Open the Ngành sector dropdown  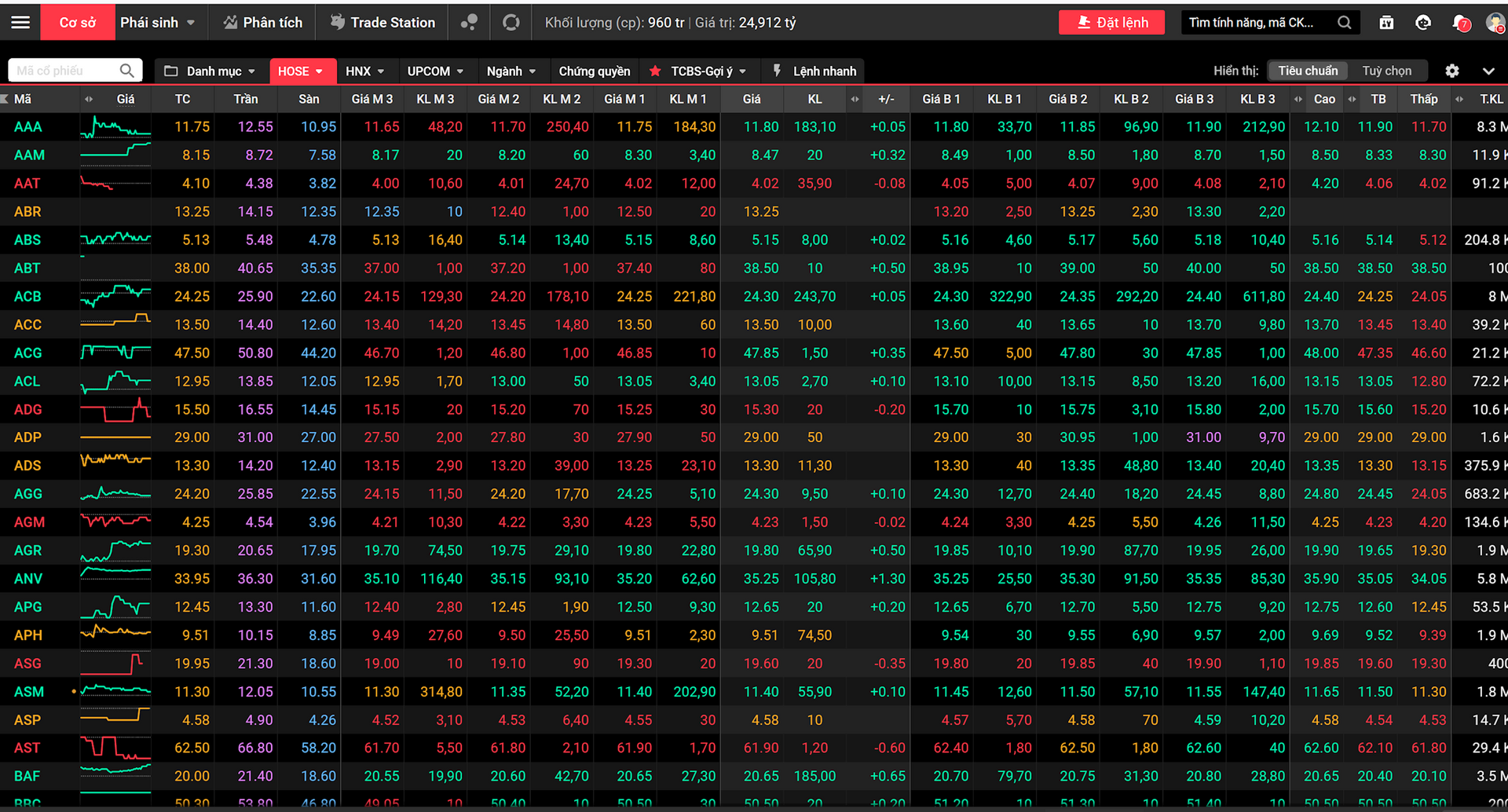click(x=511, y=71)
